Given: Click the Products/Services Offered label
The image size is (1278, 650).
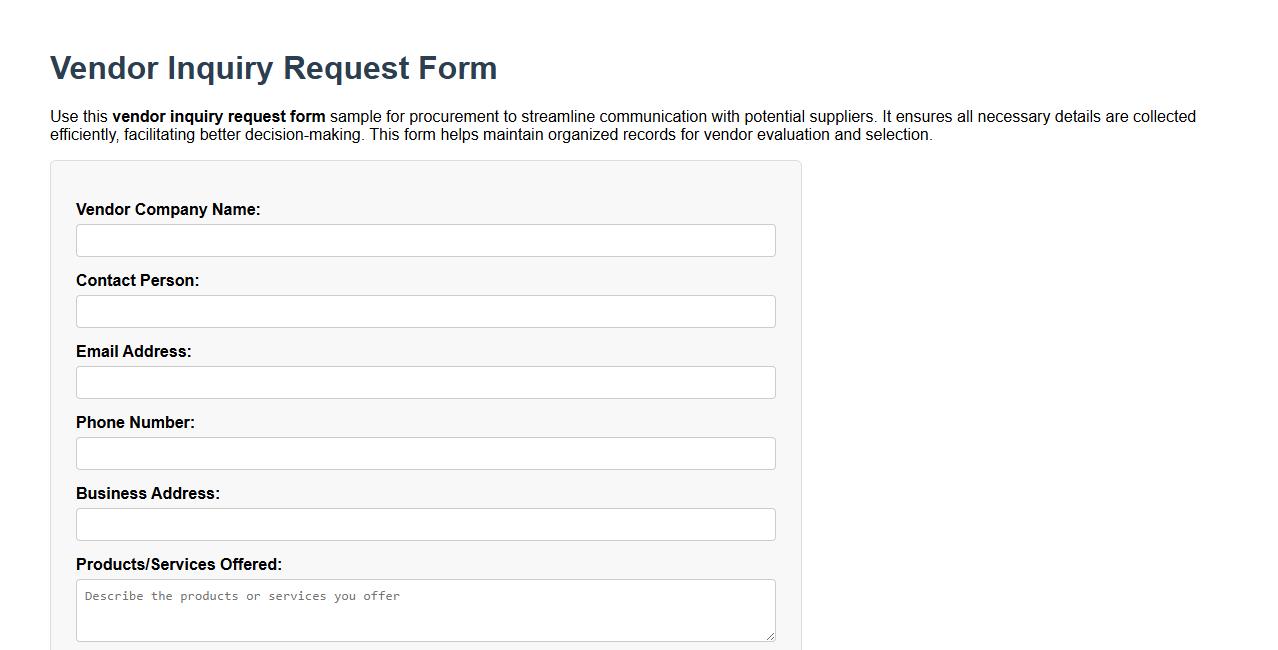Looking at the screenshot, I should pyautogui.click(x=180, y=564).
